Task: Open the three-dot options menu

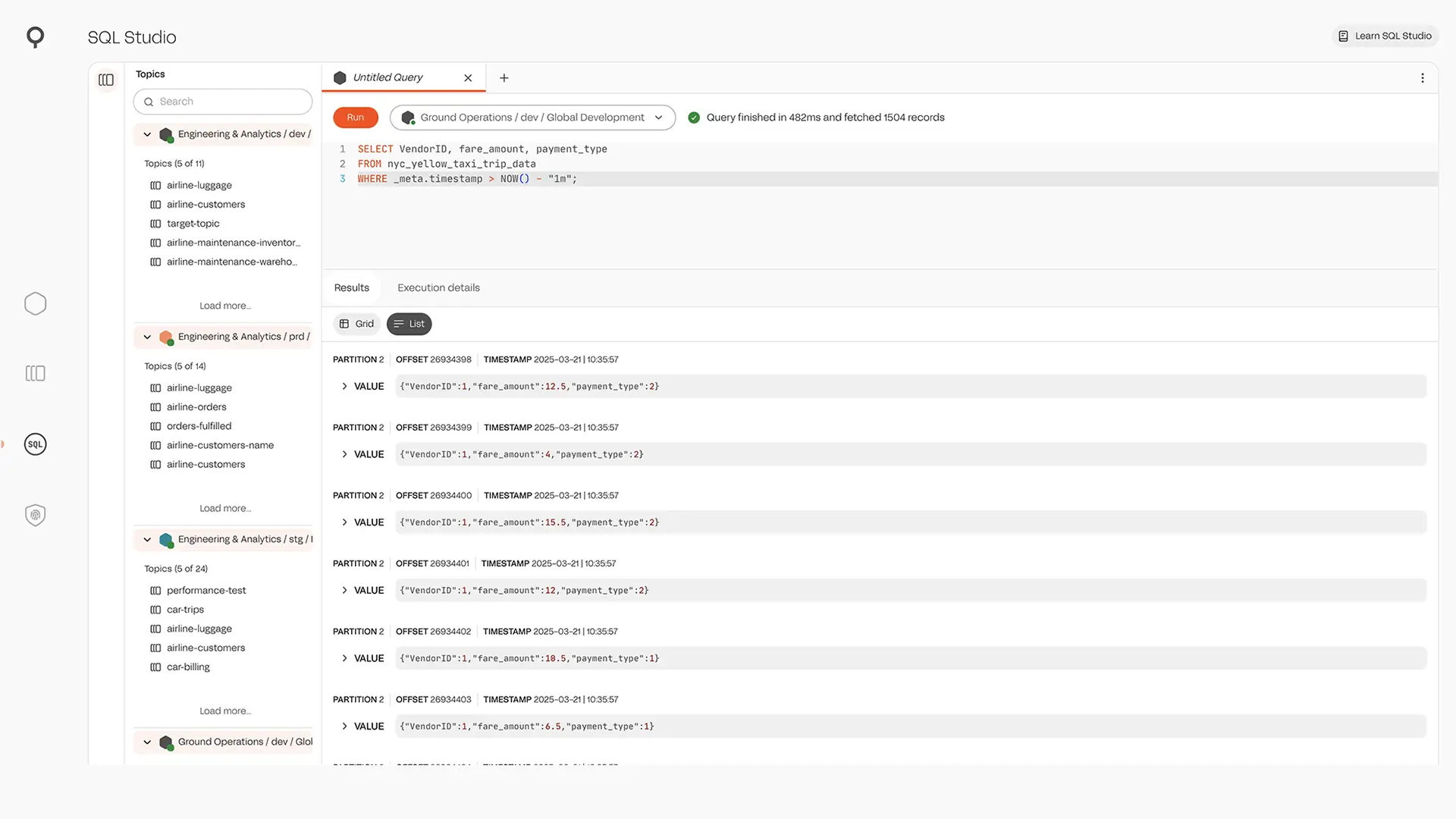Action: click(x=1423, y=78)
